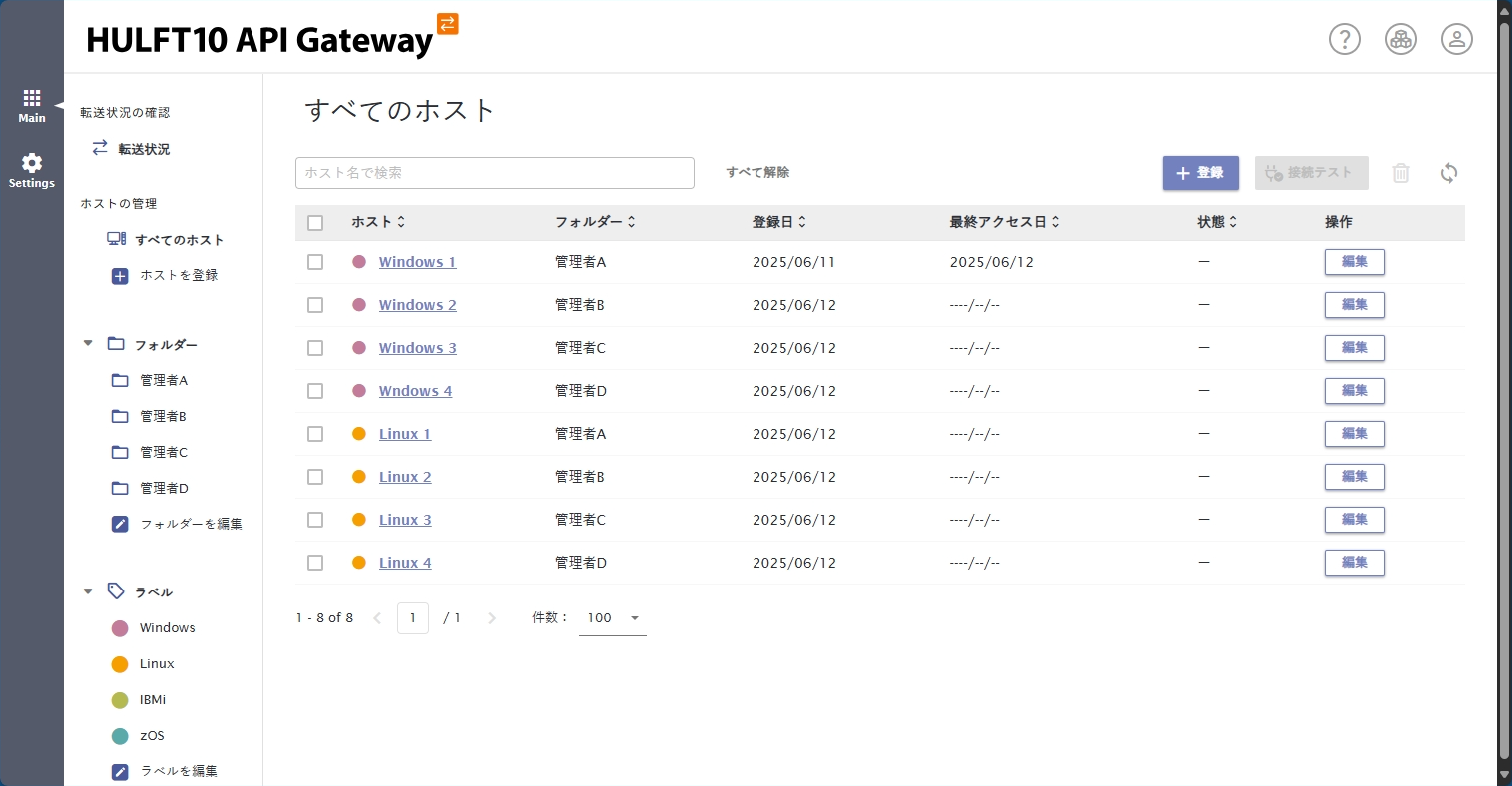Open the Windows 1 host link
The width and height of the screenshot is (1512, 786).
tap(417, 262)
